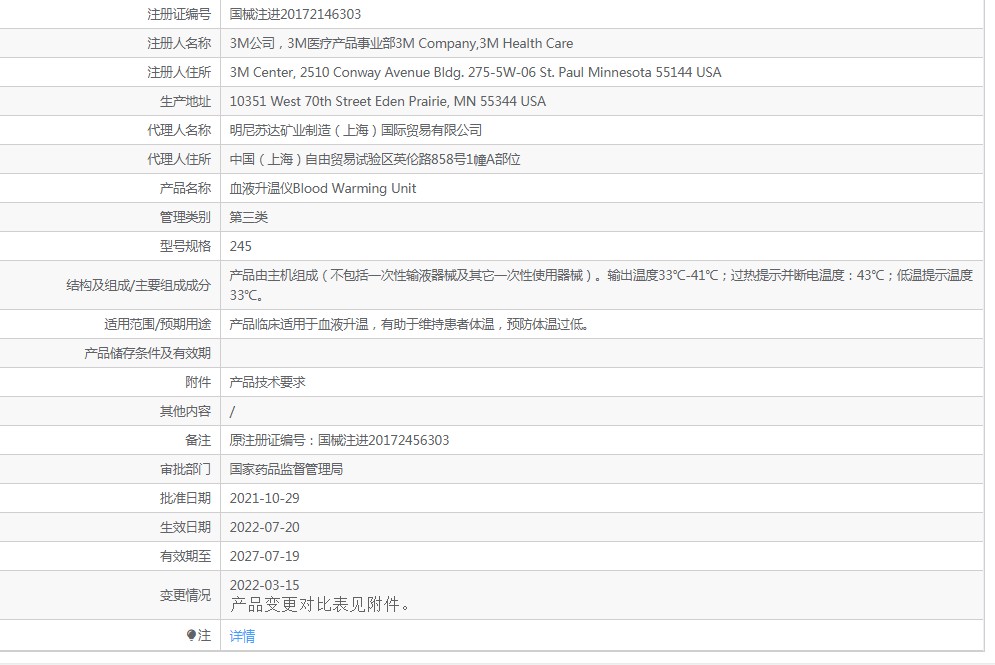995x665 pixels.
Task: Select the 注册人住所 label
Action: pyautogui.click(x=179, y=72)
